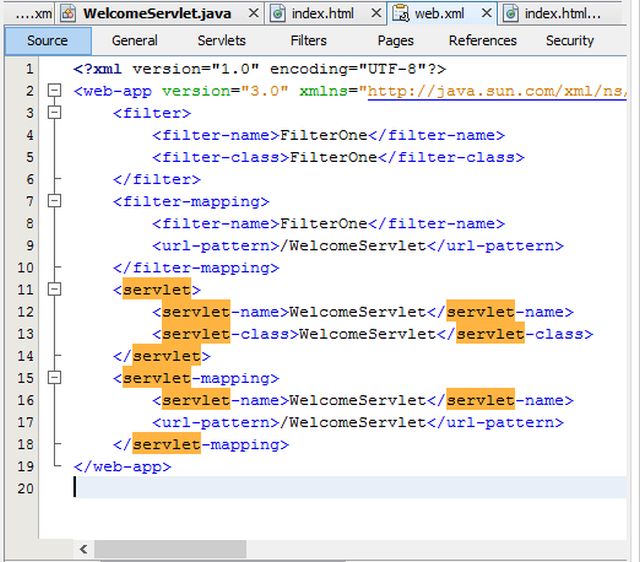Click the horizontal scrollbar left arrow
This screenshot has width=640, height=562.
click(84, 549)
